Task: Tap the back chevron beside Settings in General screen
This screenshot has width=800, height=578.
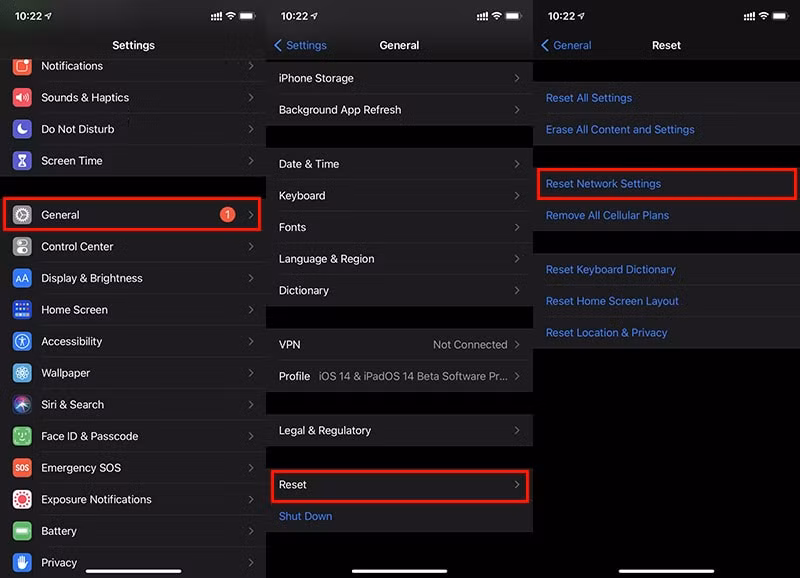Action: pos(278,45)
